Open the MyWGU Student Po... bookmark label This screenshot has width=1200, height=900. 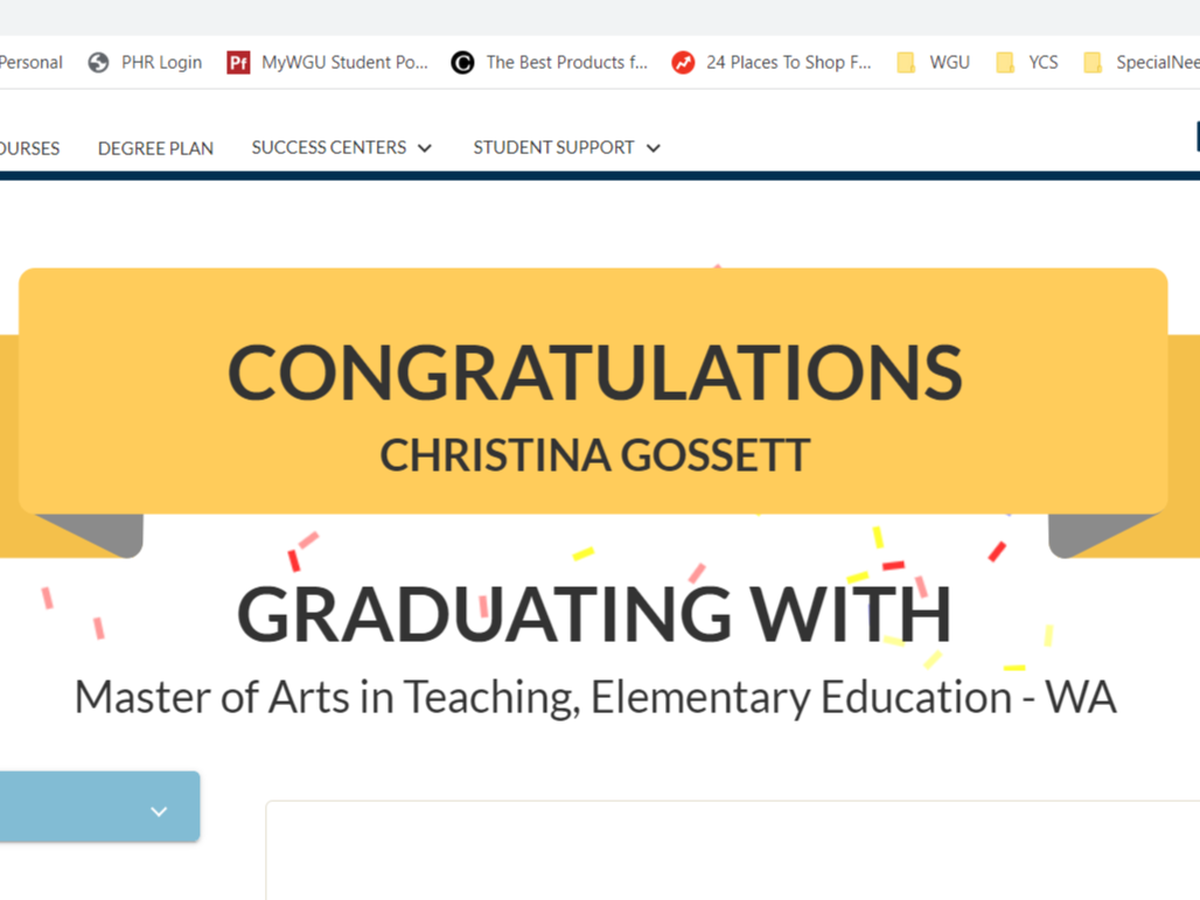[x=344, y=63]
